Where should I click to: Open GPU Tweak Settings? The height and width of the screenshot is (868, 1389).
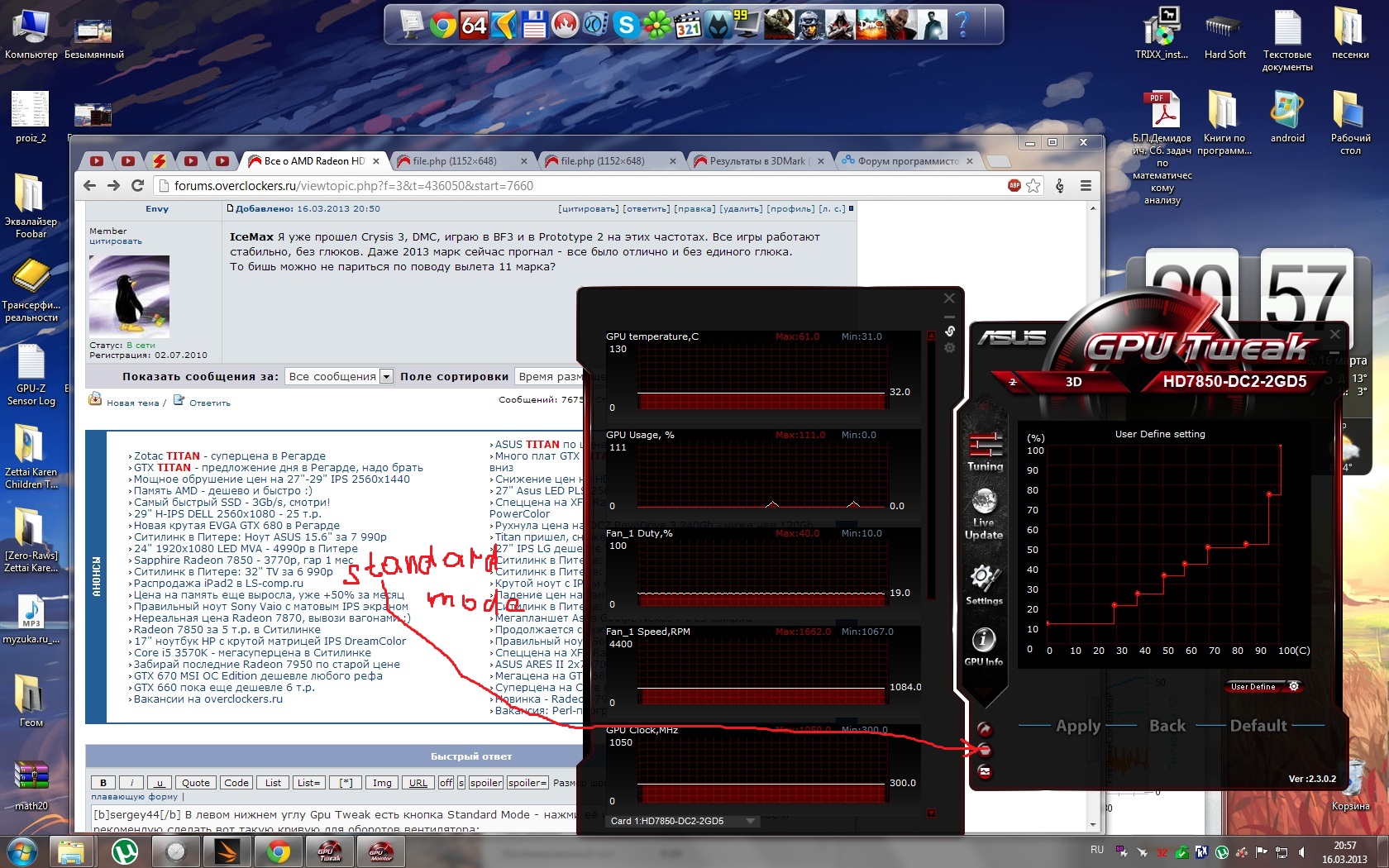coord(984,584)
